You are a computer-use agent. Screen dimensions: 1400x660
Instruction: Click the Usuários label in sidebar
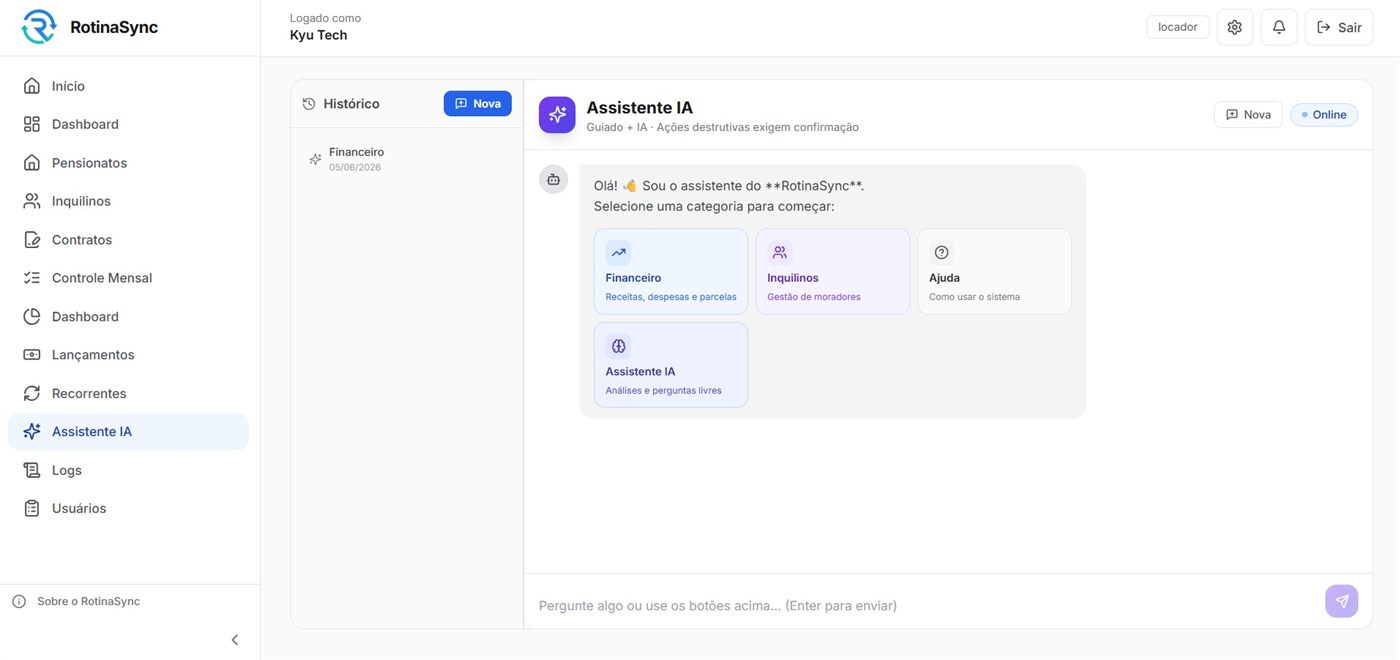pos(79,509)
